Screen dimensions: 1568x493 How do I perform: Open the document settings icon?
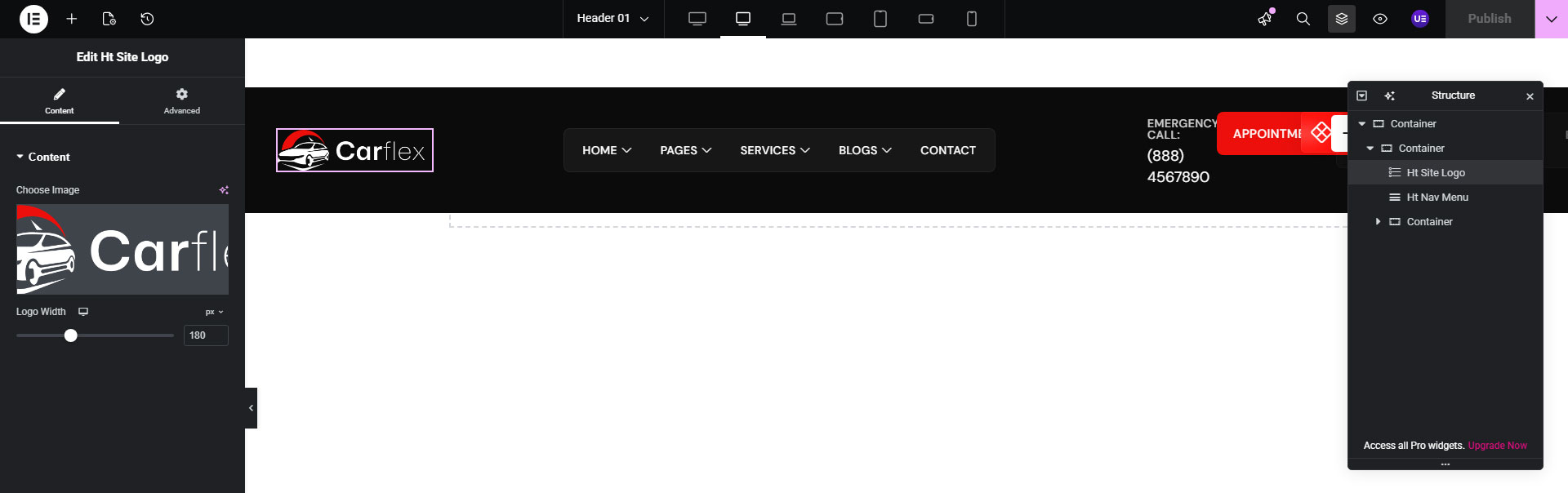109,19
